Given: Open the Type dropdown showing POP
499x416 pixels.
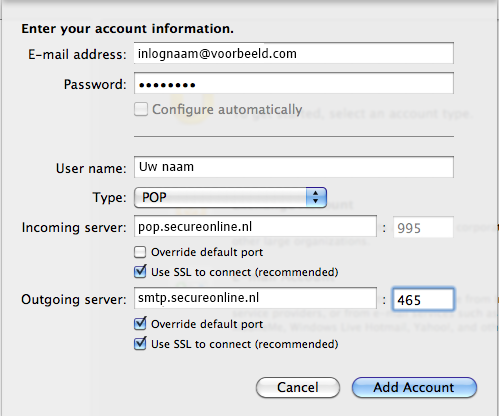Looking at the screenshot, I should click(x=230, y=197).
